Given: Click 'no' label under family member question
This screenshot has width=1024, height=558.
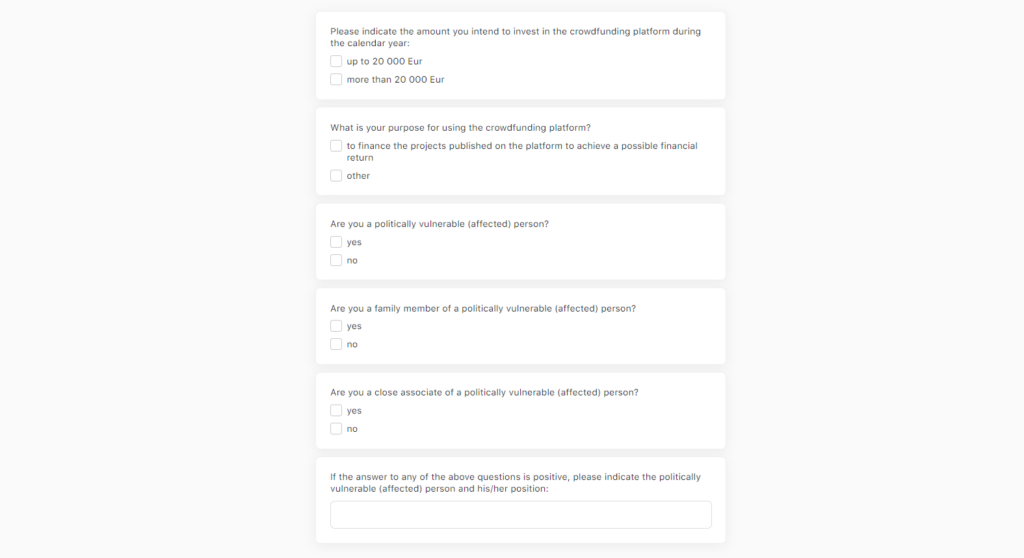Looking at the screenshot, I should [352, 344].
